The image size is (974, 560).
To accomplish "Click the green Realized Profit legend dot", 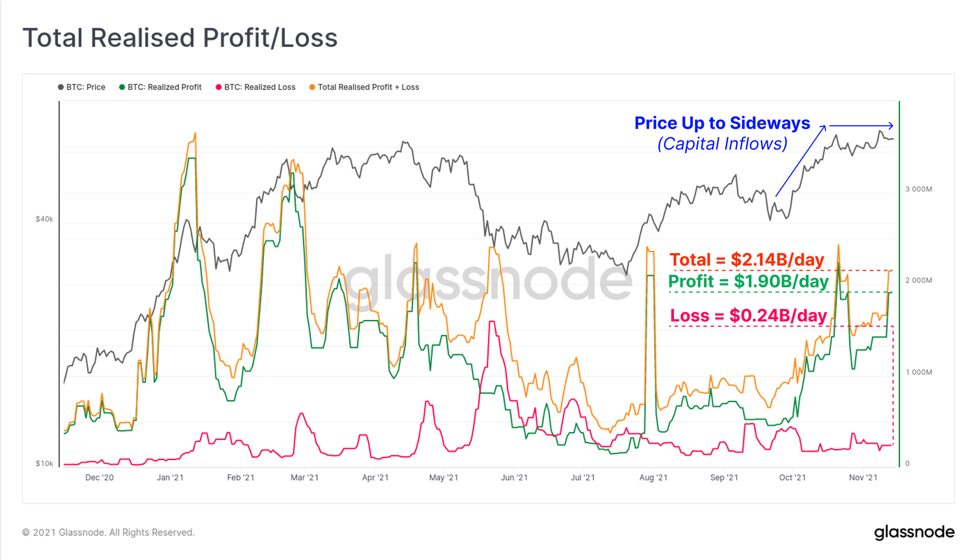I will pyautogui.click(x=122, y=88).
